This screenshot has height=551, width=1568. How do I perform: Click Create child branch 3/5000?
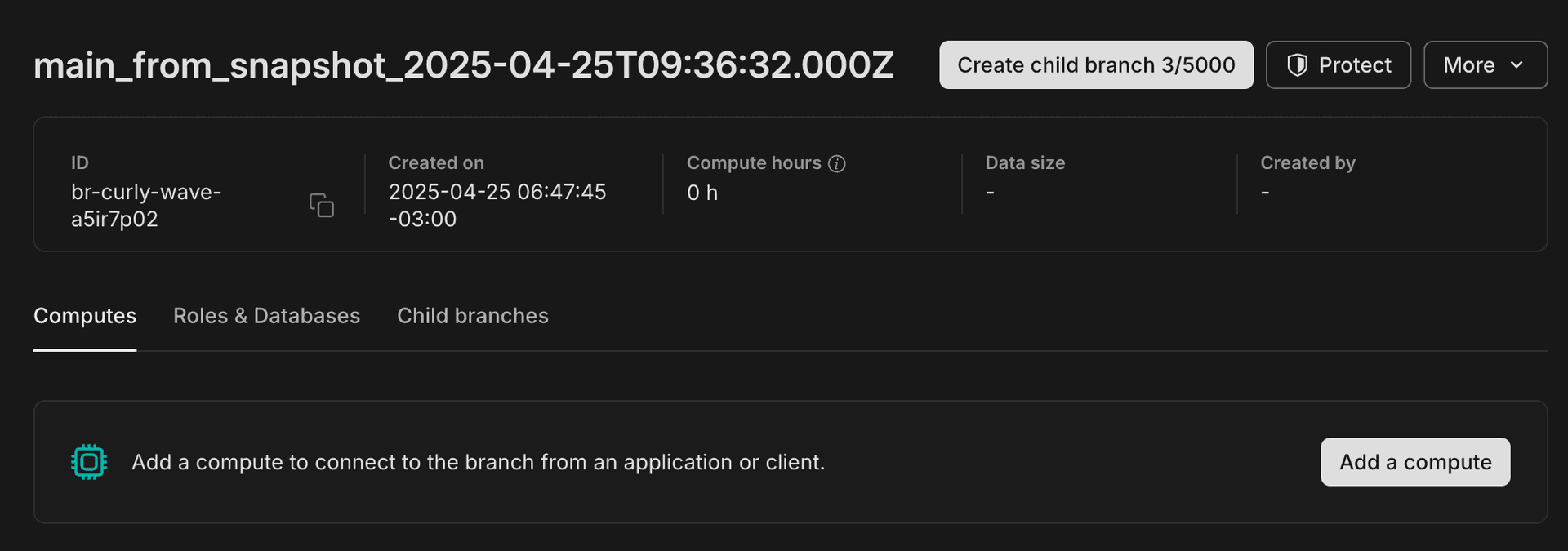(1096, 64)
